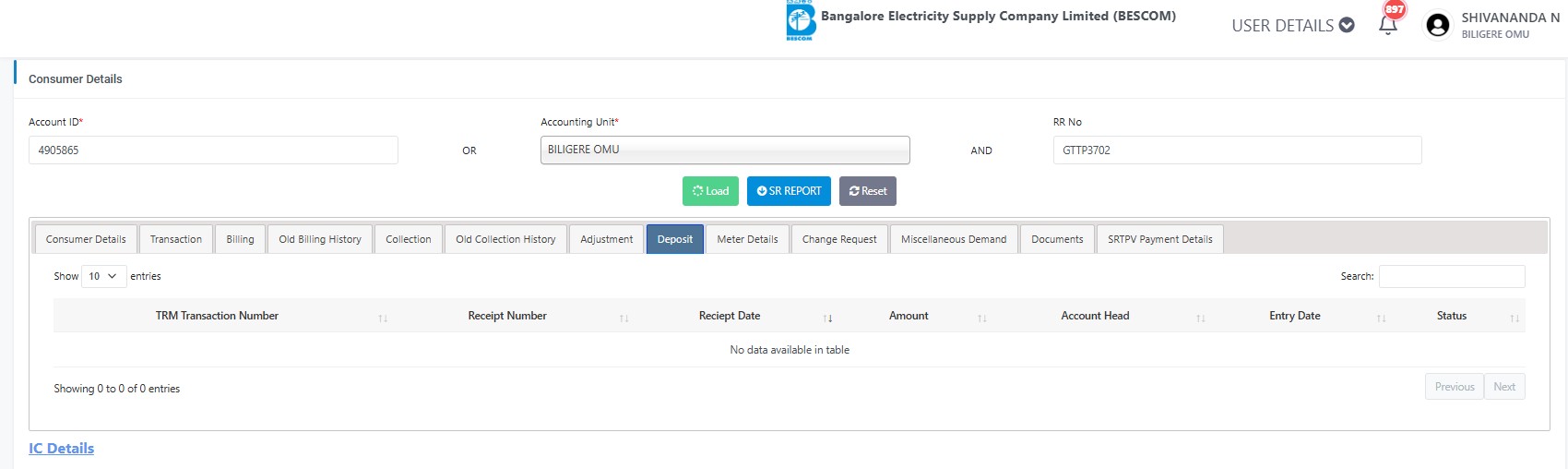Sort by Receipt Number column arrows
This screenshot has width=1568, height=469.
point(624,318)
